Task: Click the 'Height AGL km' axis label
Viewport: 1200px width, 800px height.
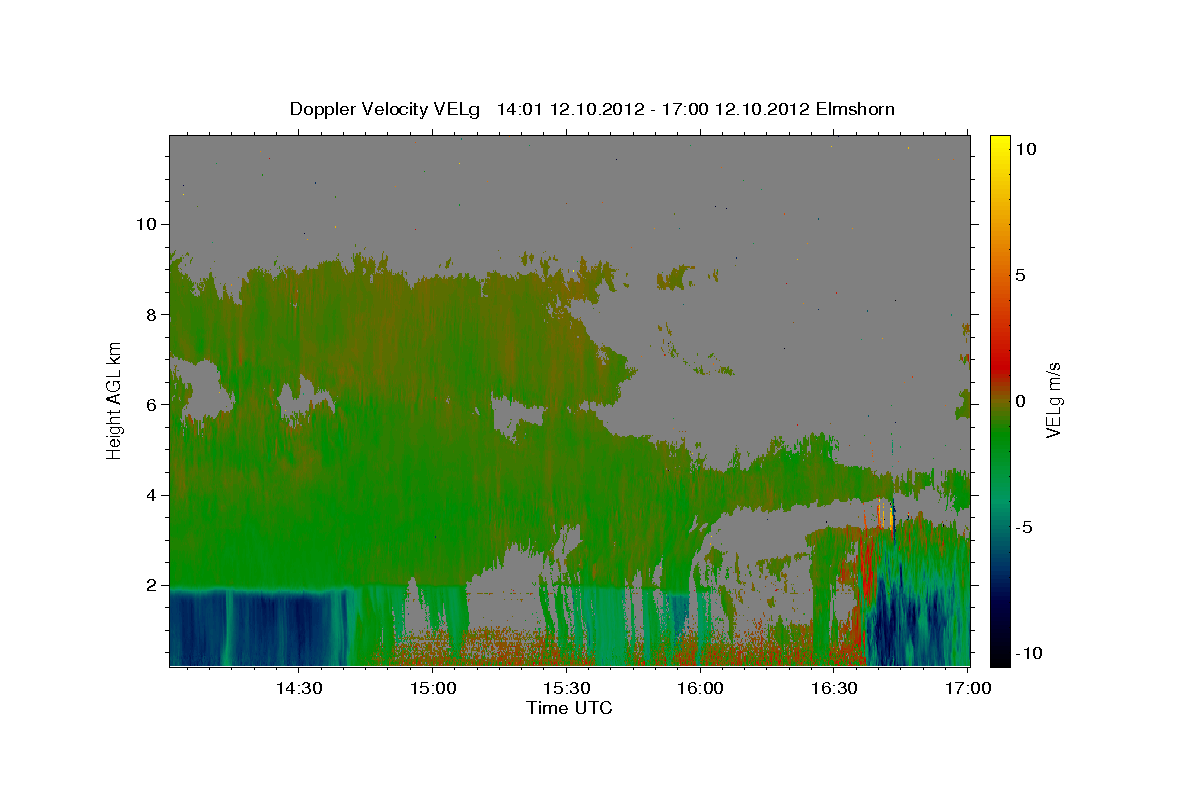Action: point(115,399)
